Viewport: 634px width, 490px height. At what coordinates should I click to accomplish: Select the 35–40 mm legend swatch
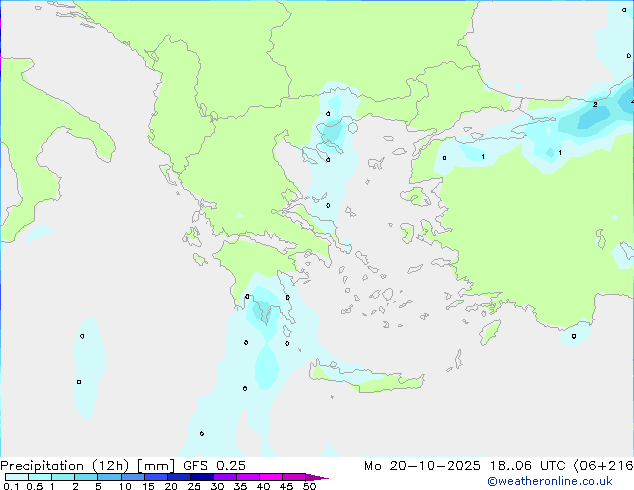coord(247,477)
